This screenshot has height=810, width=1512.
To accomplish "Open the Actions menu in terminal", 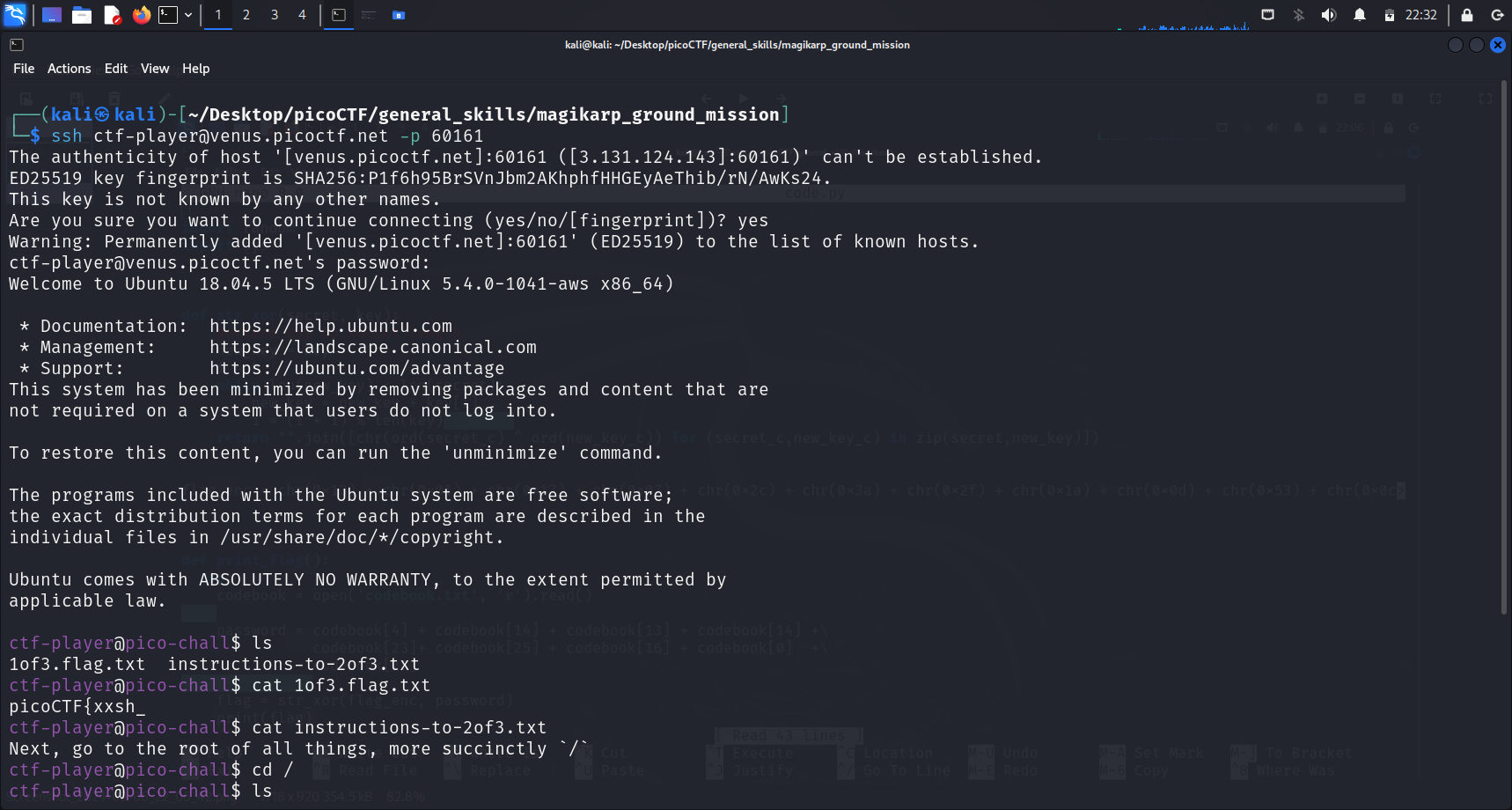I will pos(69,69).
